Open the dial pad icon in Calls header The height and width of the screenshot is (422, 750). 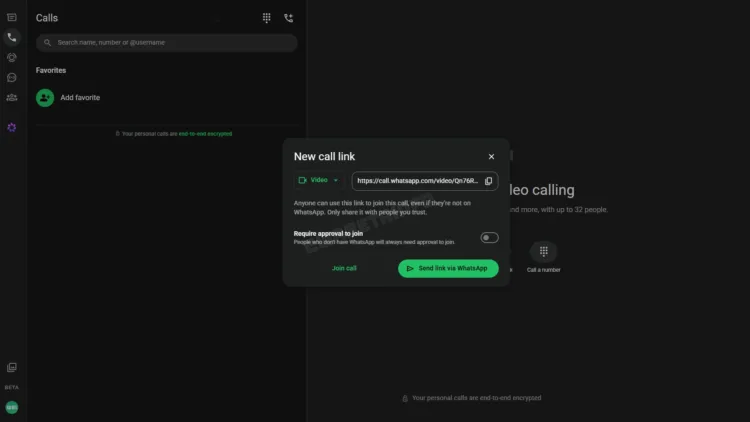pos(266,18)
